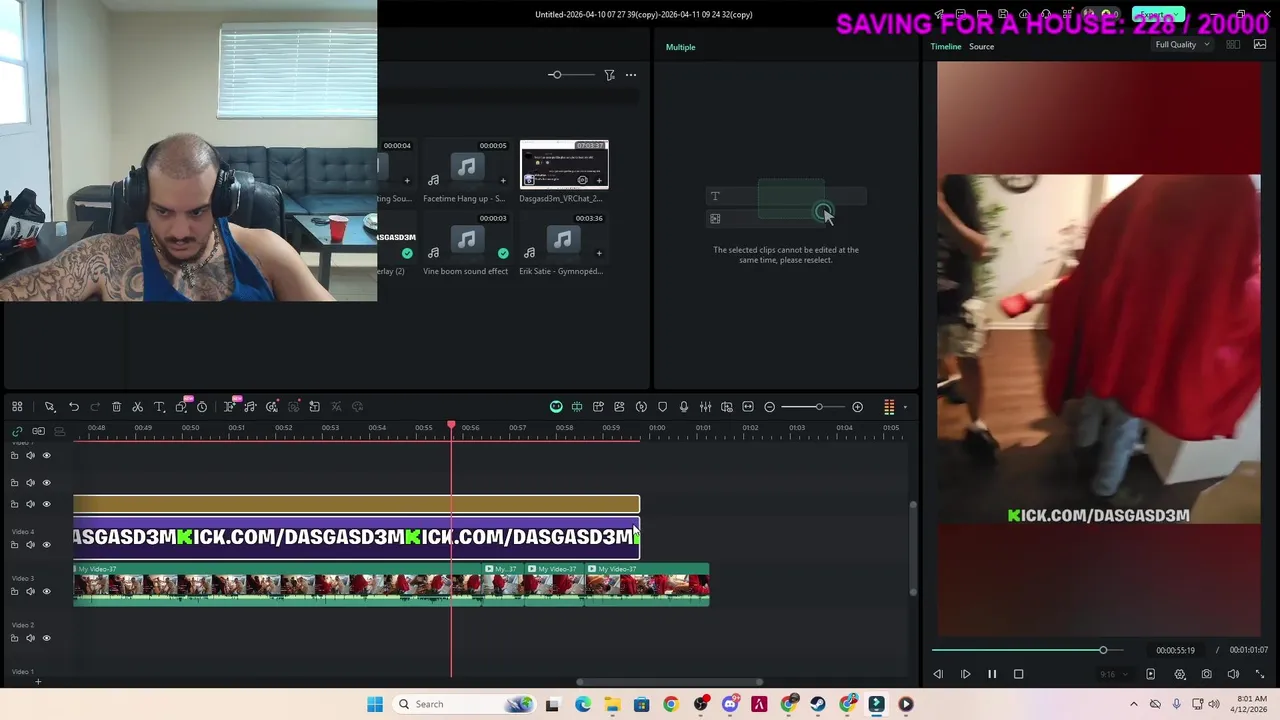
Task: Pause the preview playback
Action: pyautogui.click(x=992, y=674)
